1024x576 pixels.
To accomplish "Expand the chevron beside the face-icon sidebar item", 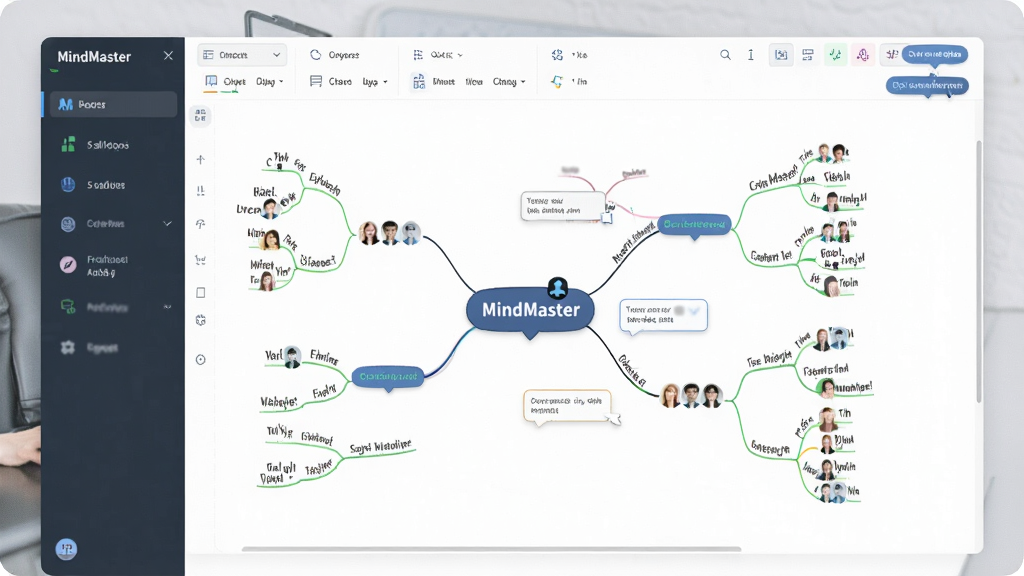I will (x=167, y=224).
